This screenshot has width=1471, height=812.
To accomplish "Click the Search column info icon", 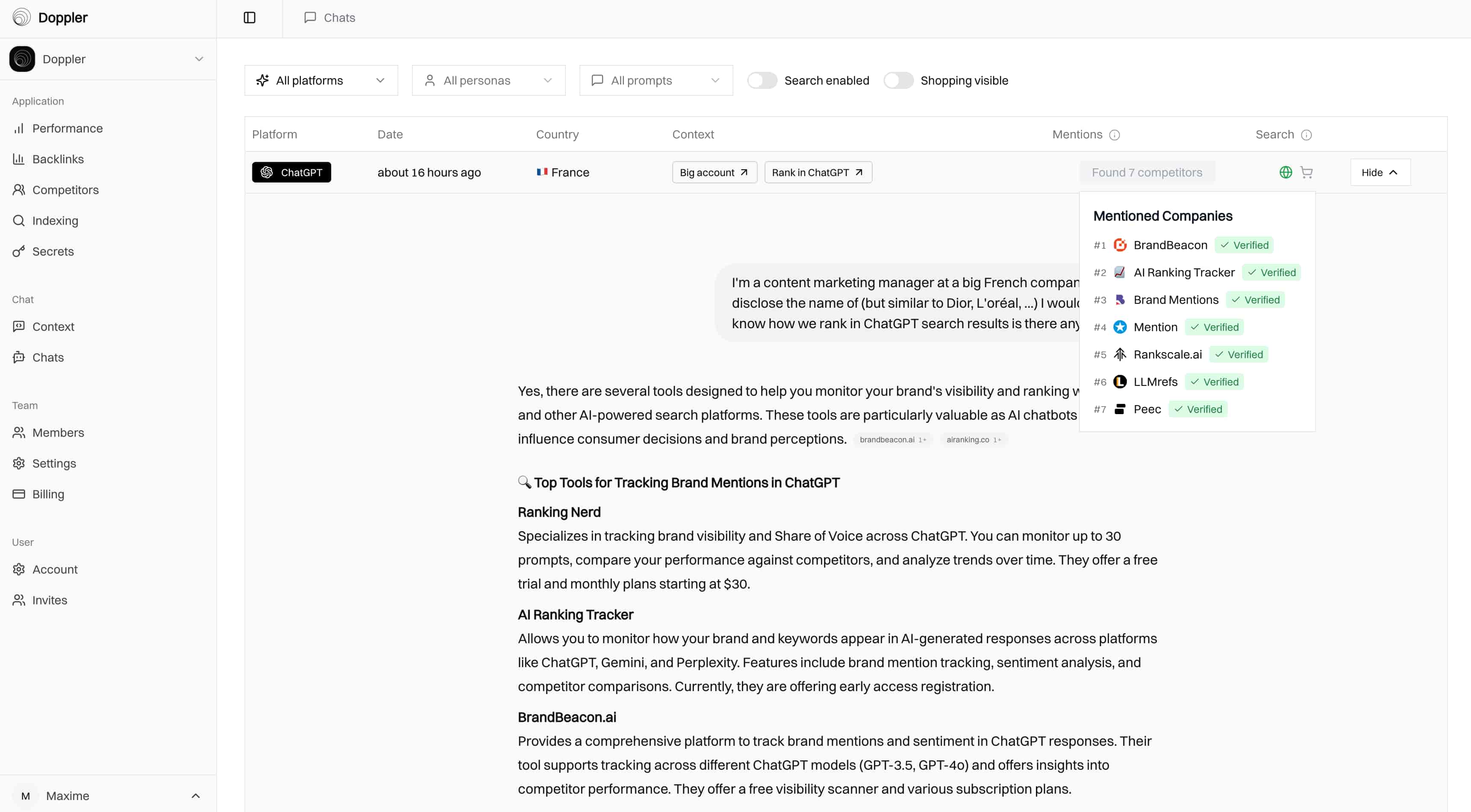I will (1306, 135).
